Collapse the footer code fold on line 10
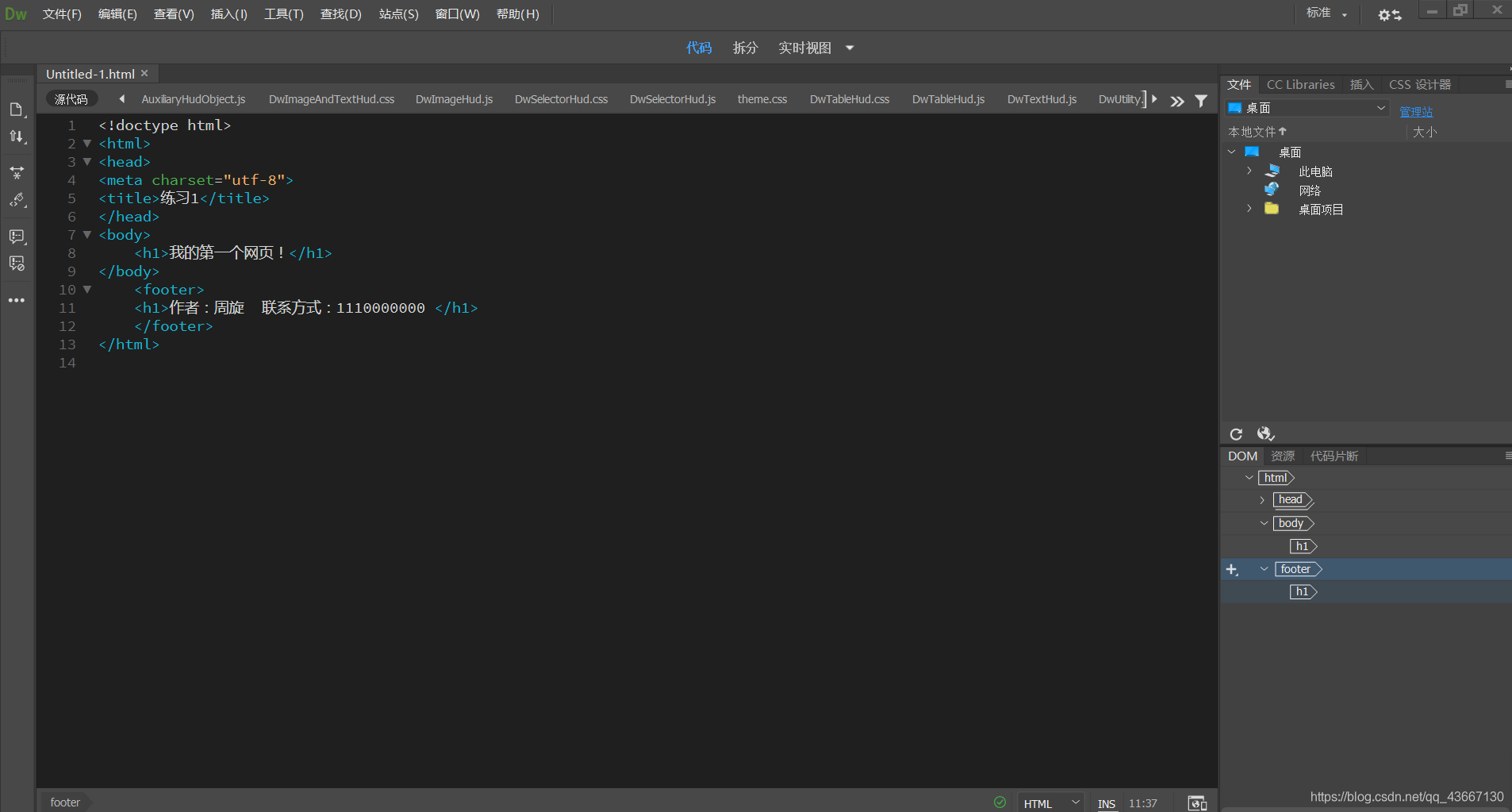 pos(87,290)
